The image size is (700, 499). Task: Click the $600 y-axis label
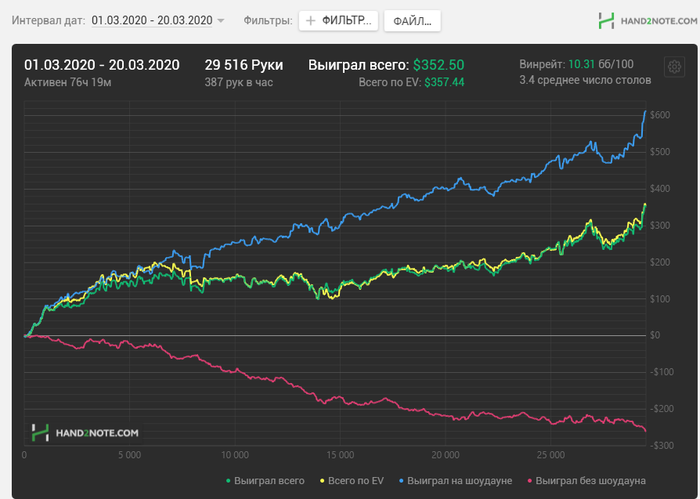(660, 115)
